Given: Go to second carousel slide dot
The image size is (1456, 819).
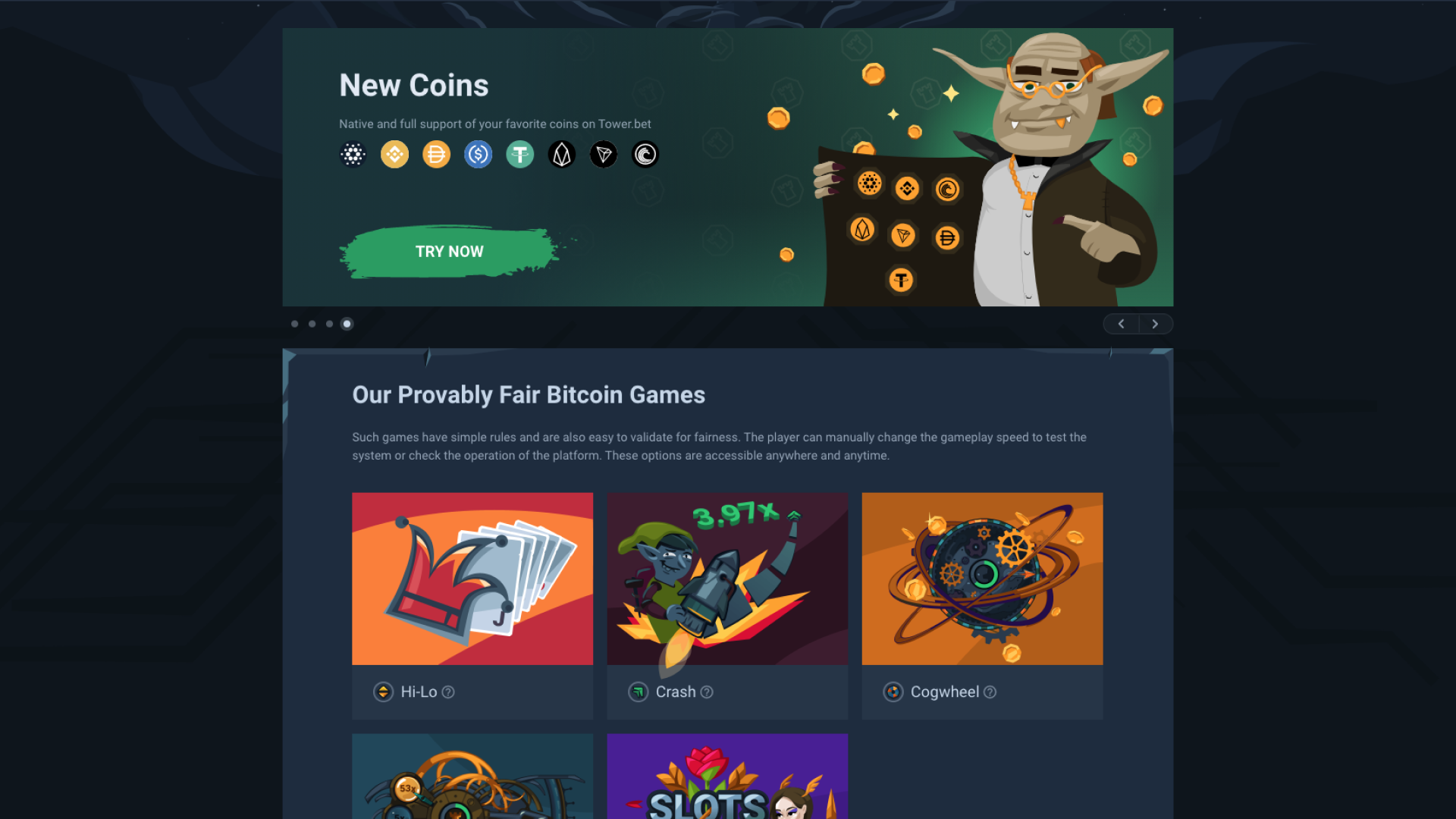Looking at the screenshot, I should (312, 324).
